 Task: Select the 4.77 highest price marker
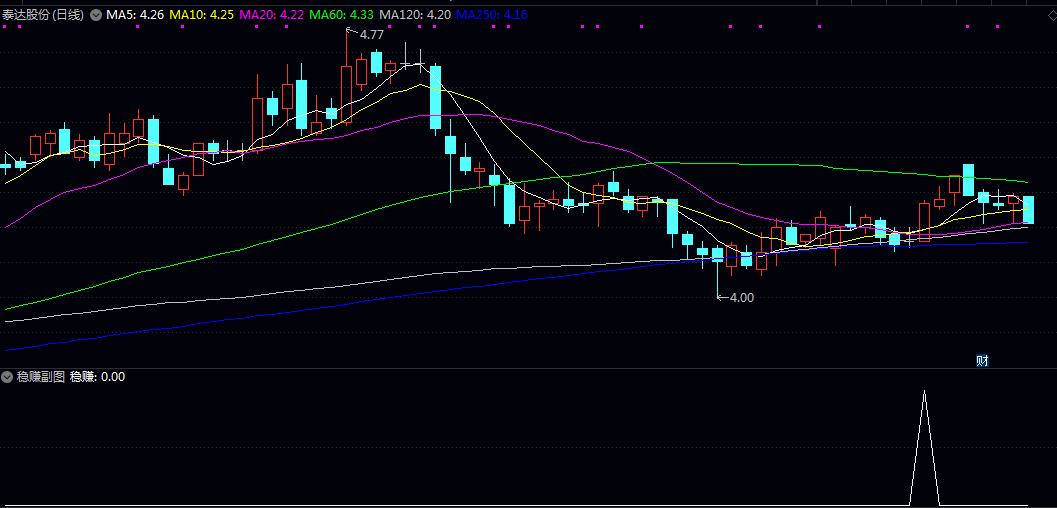pyautogui.click(x=371, y=35)
